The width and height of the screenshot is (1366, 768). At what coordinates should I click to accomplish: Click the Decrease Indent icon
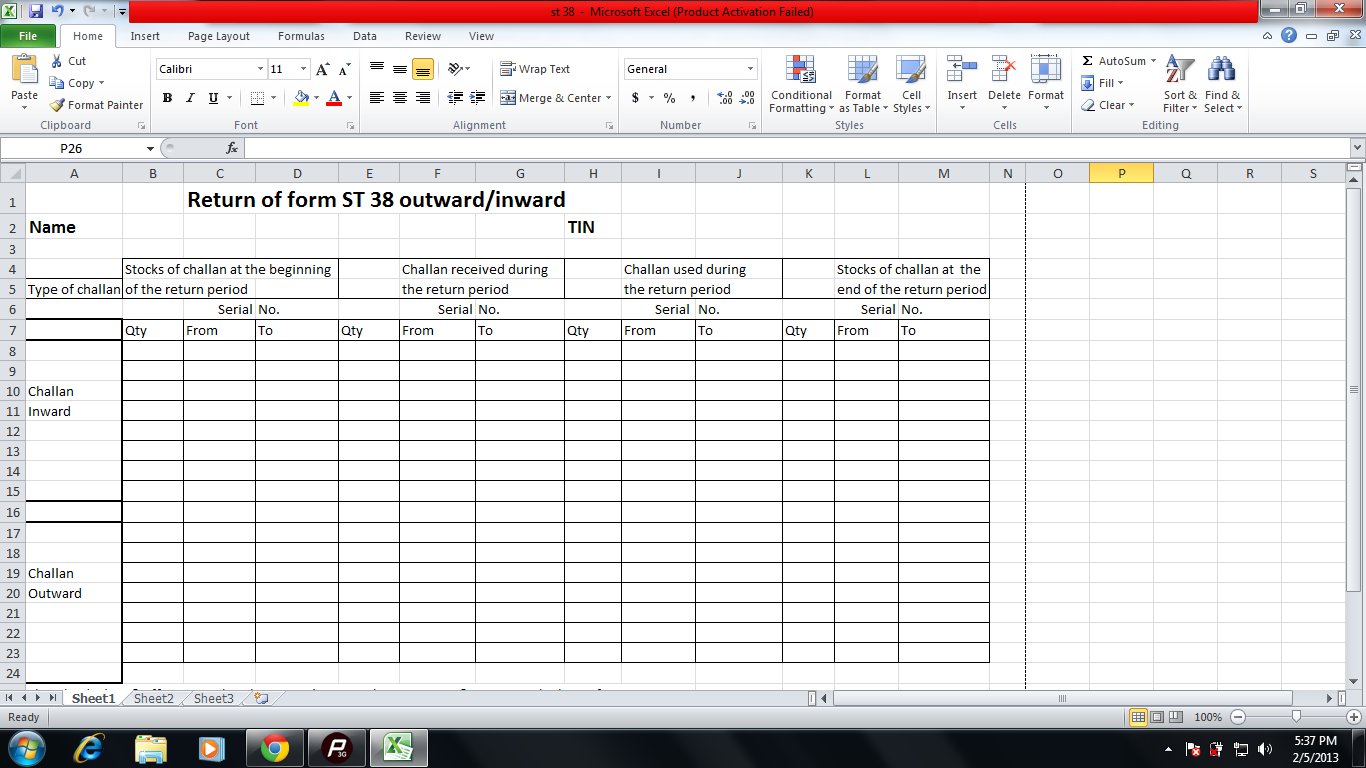455,98
